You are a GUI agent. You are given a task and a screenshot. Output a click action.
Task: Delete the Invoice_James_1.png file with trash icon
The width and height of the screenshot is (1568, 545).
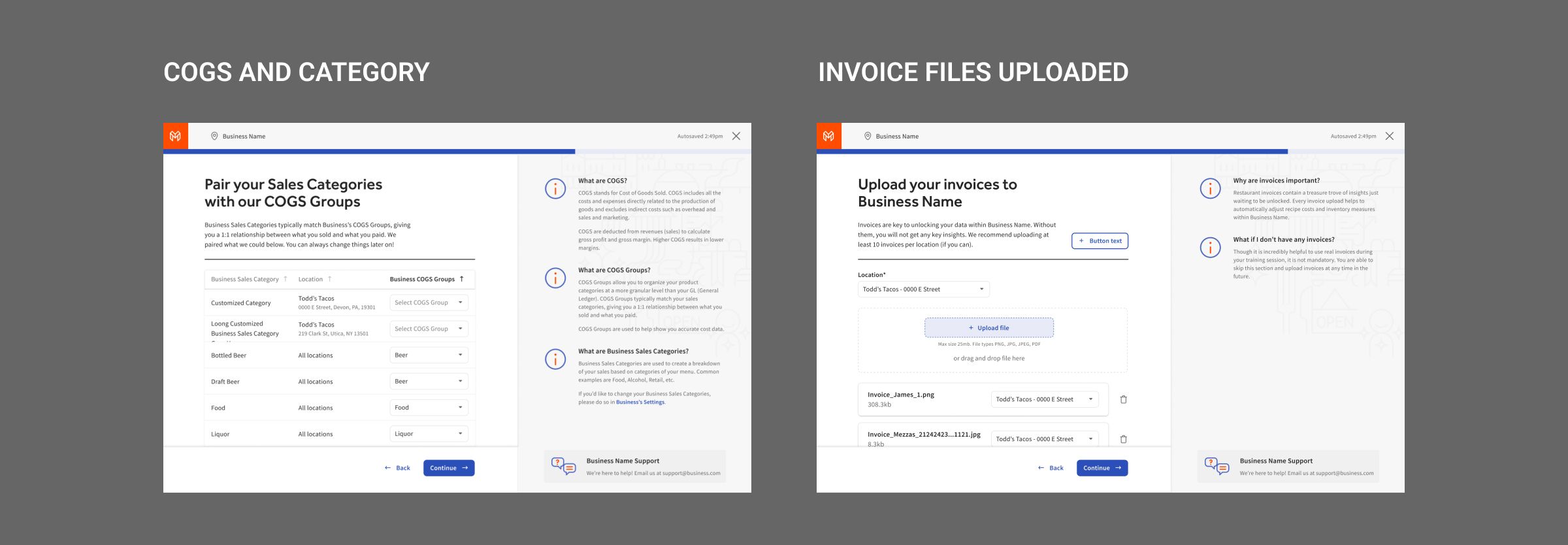click(1123, 399)
